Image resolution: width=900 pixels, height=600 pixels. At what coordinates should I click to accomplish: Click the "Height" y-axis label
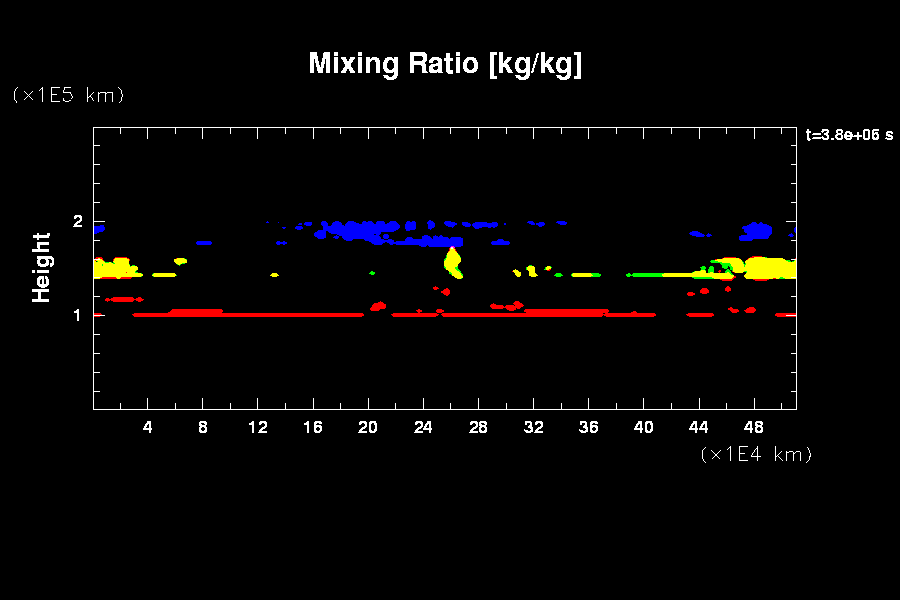41,267
